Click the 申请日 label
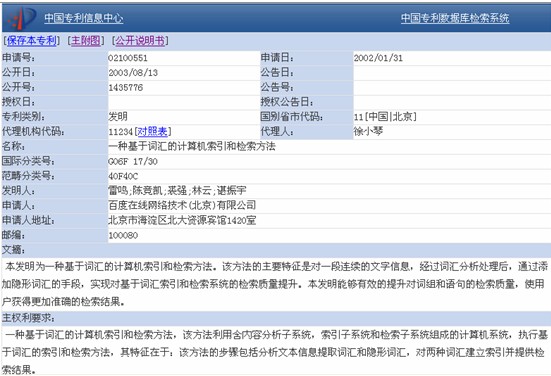Image resolution: width=551 pixels, height=376 pixels. (277, 58)
